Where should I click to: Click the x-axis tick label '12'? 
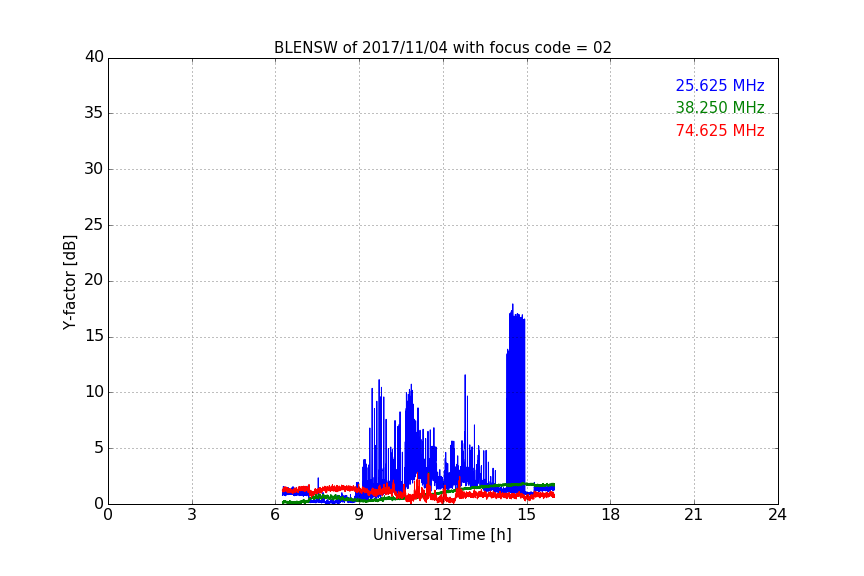pyautogui.click(x=442, y=515)
